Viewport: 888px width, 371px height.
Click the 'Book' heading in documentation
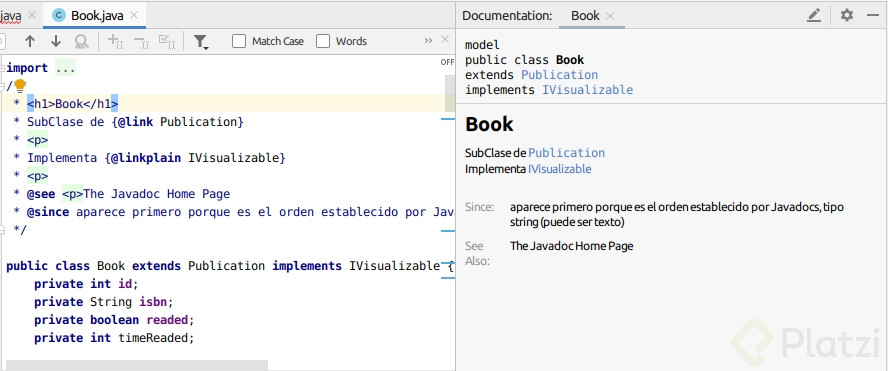tap(489, 124)
